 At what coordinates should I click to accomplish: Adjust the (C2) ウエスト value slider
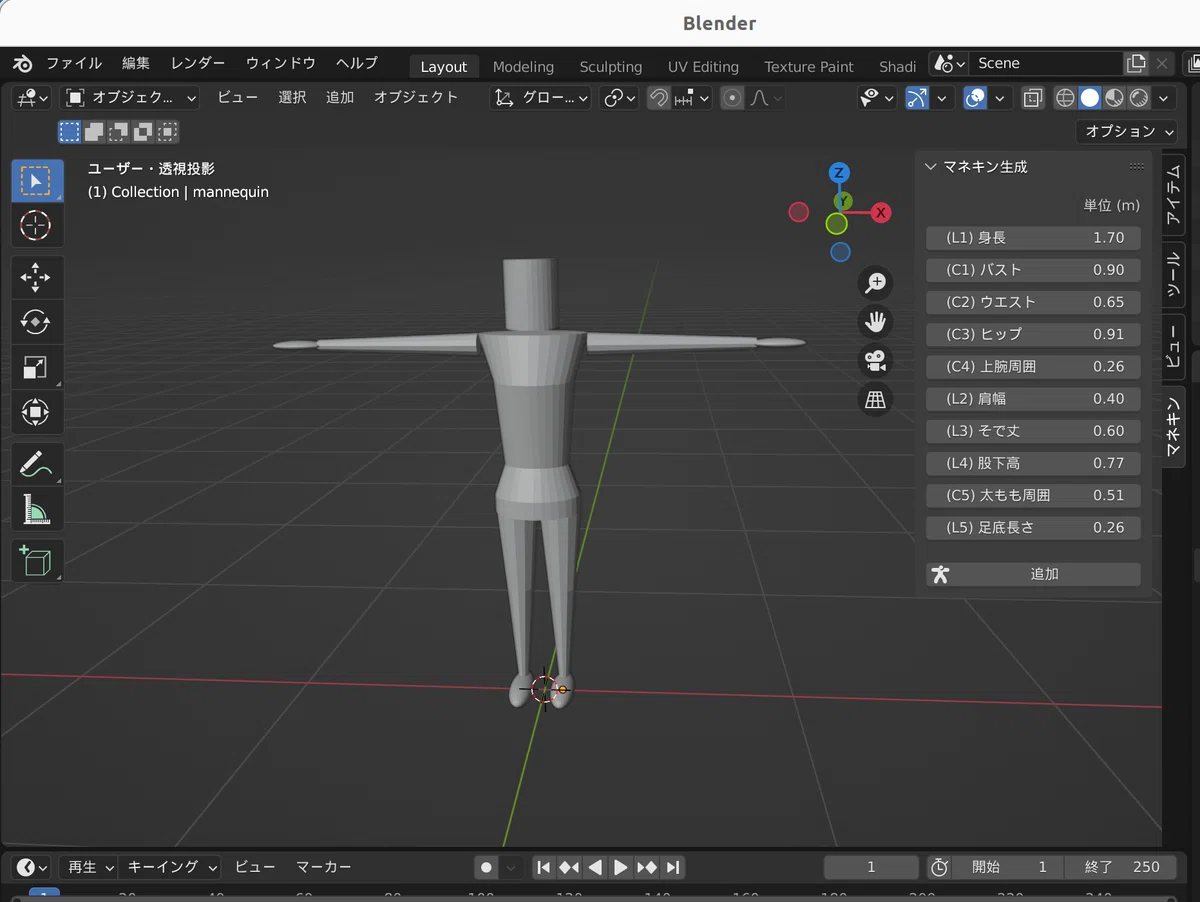click(1033, 302)
